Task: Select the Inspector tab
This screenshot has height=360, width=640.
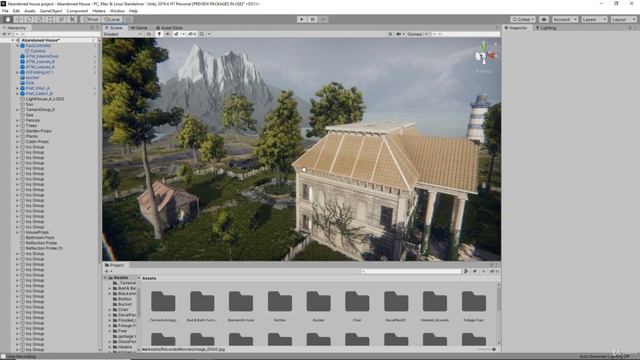Action: coord(516,28)
